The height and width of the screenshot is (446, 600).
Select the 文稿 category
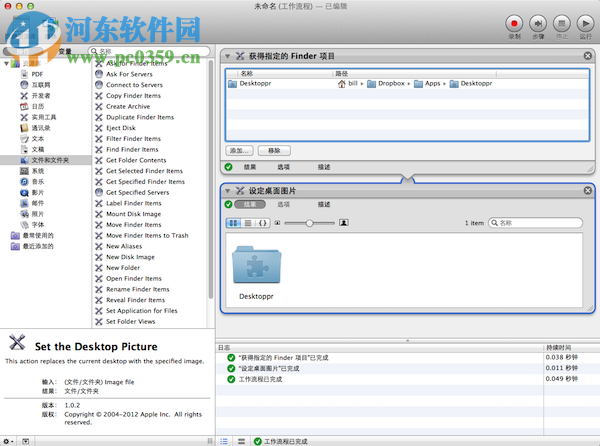point(32,149)
